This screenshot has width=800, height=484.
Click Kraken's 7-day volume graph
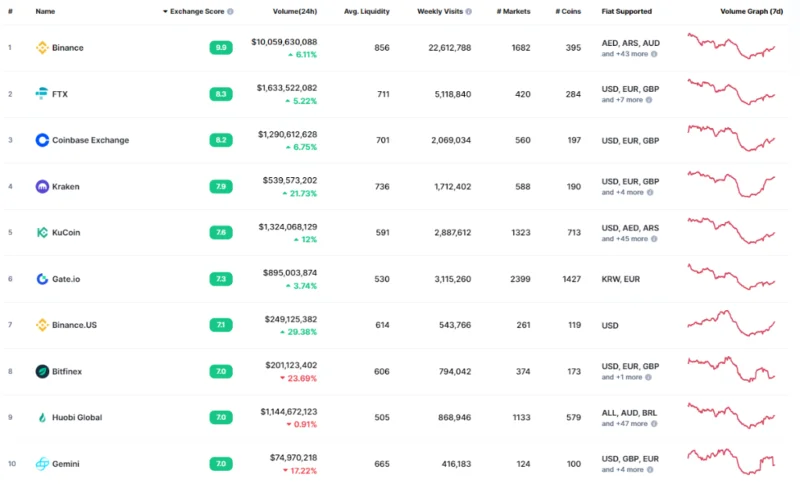click(x=731, y=184)
